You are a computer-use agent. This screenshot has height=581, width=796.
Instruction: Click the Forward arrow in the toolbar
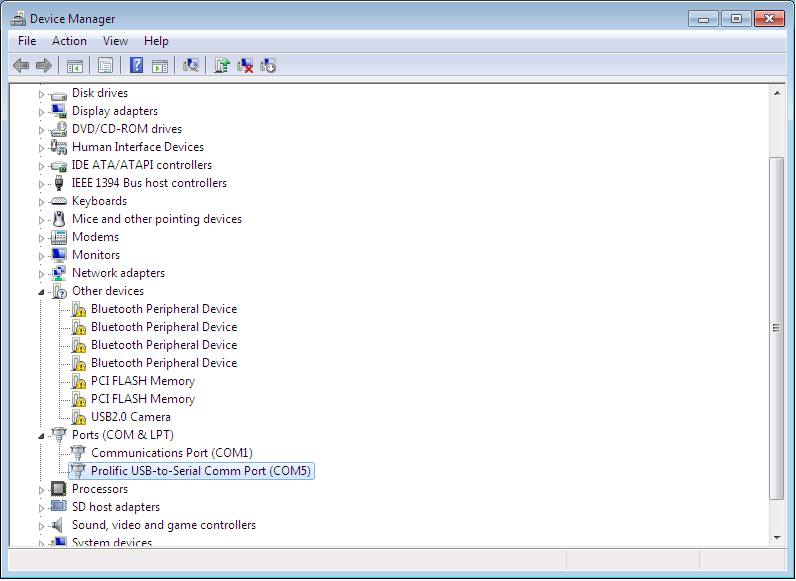pos(44,66)
